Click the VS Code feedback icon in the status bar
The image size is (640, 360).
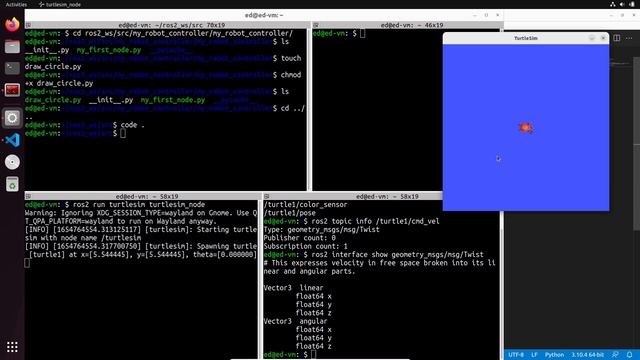(x=616, y=355)
